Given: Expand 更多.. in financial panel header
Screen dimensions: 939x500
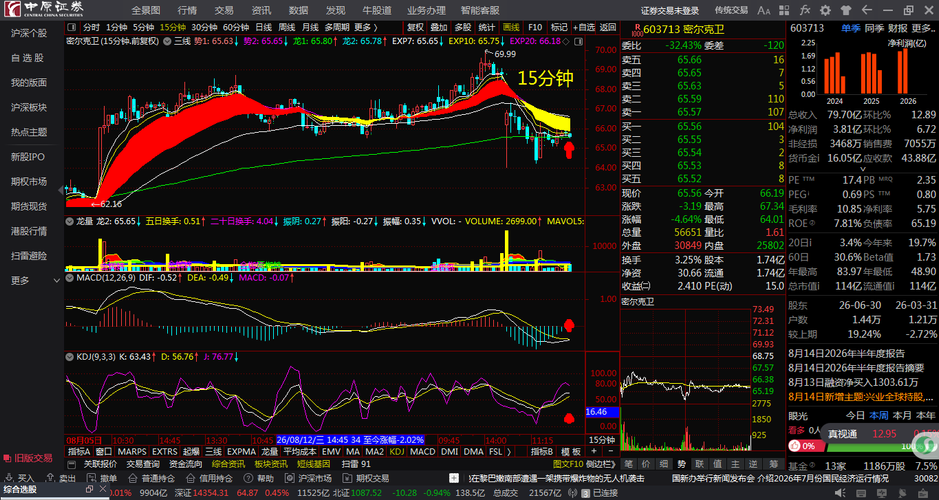Looking at the screenshot, I should pos(923,28).
